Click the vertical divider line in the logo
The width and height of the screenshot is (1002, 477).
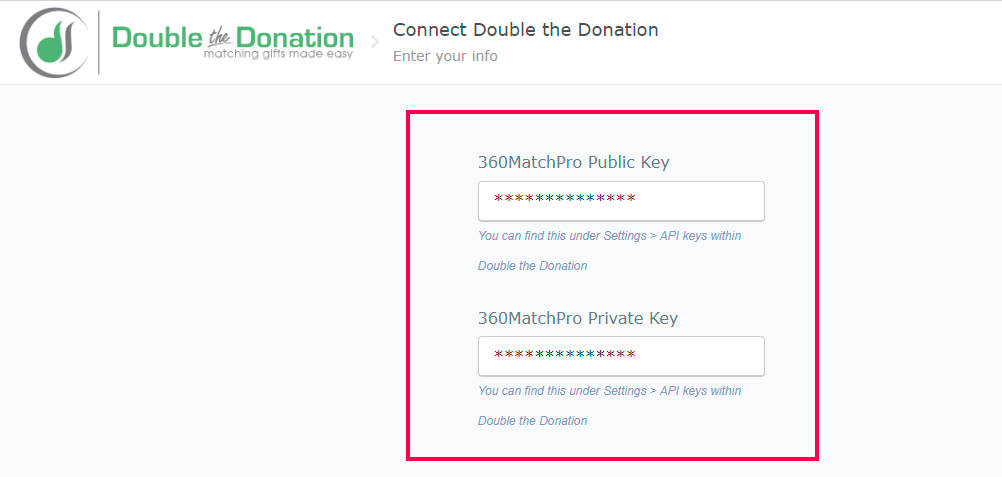[99, 42]
